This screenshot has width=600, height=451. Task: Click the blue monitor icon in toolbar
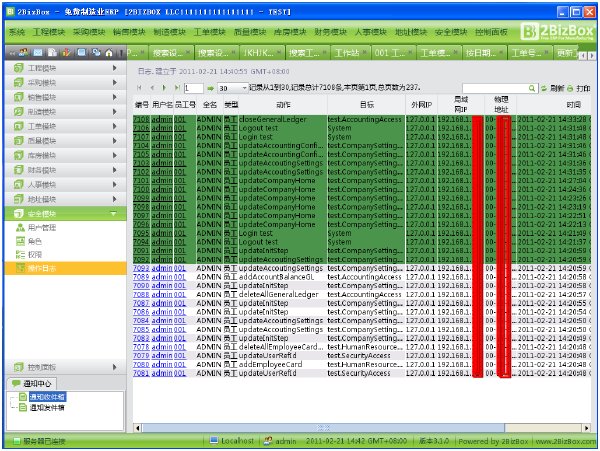pos(82,52)
